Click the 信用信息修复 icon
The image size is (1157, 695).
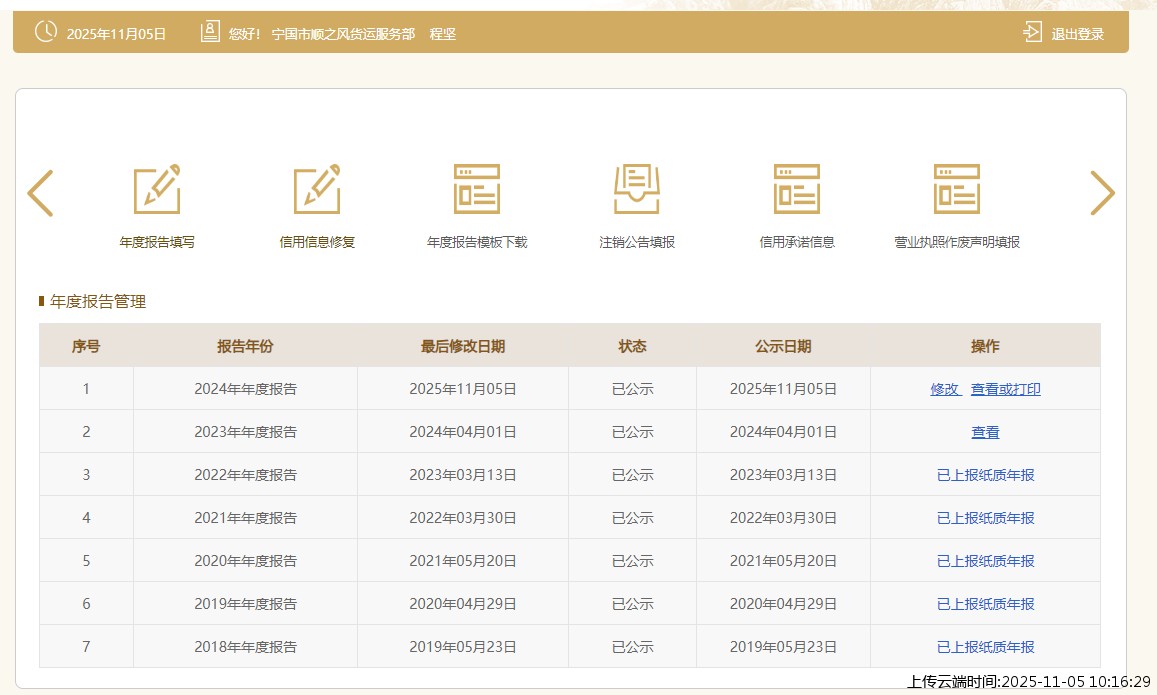(x=317, y=189)
